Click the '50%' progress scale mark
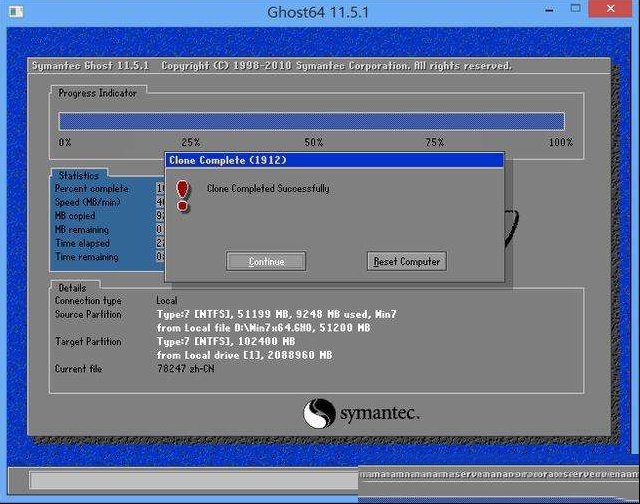 tap(313, 142)
